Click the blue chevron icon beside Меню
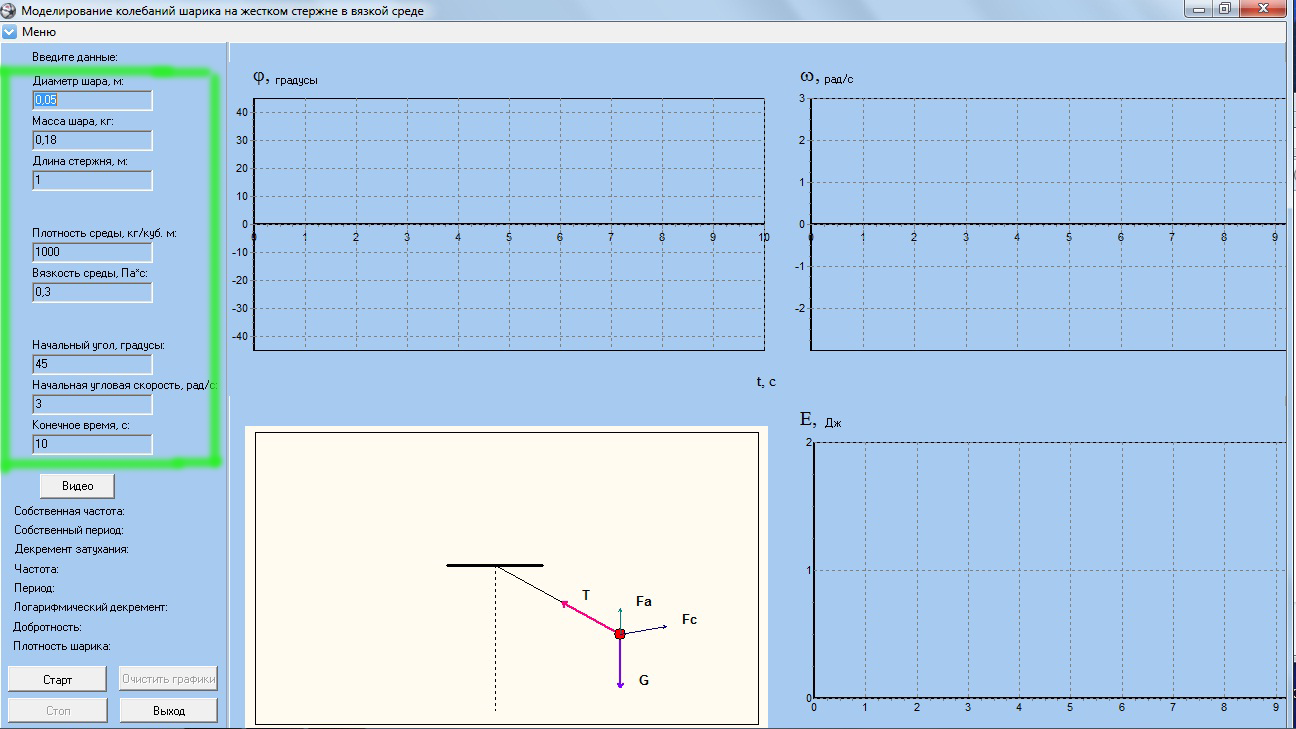This screenshot has height=729, width=1296. point(10,32)
